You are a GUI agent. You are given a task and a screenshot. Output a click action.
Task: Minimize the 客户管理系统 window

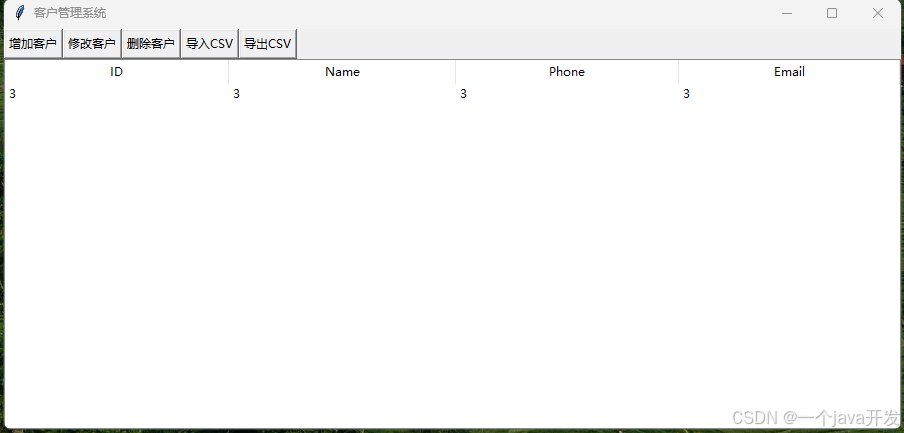point(786,13)
